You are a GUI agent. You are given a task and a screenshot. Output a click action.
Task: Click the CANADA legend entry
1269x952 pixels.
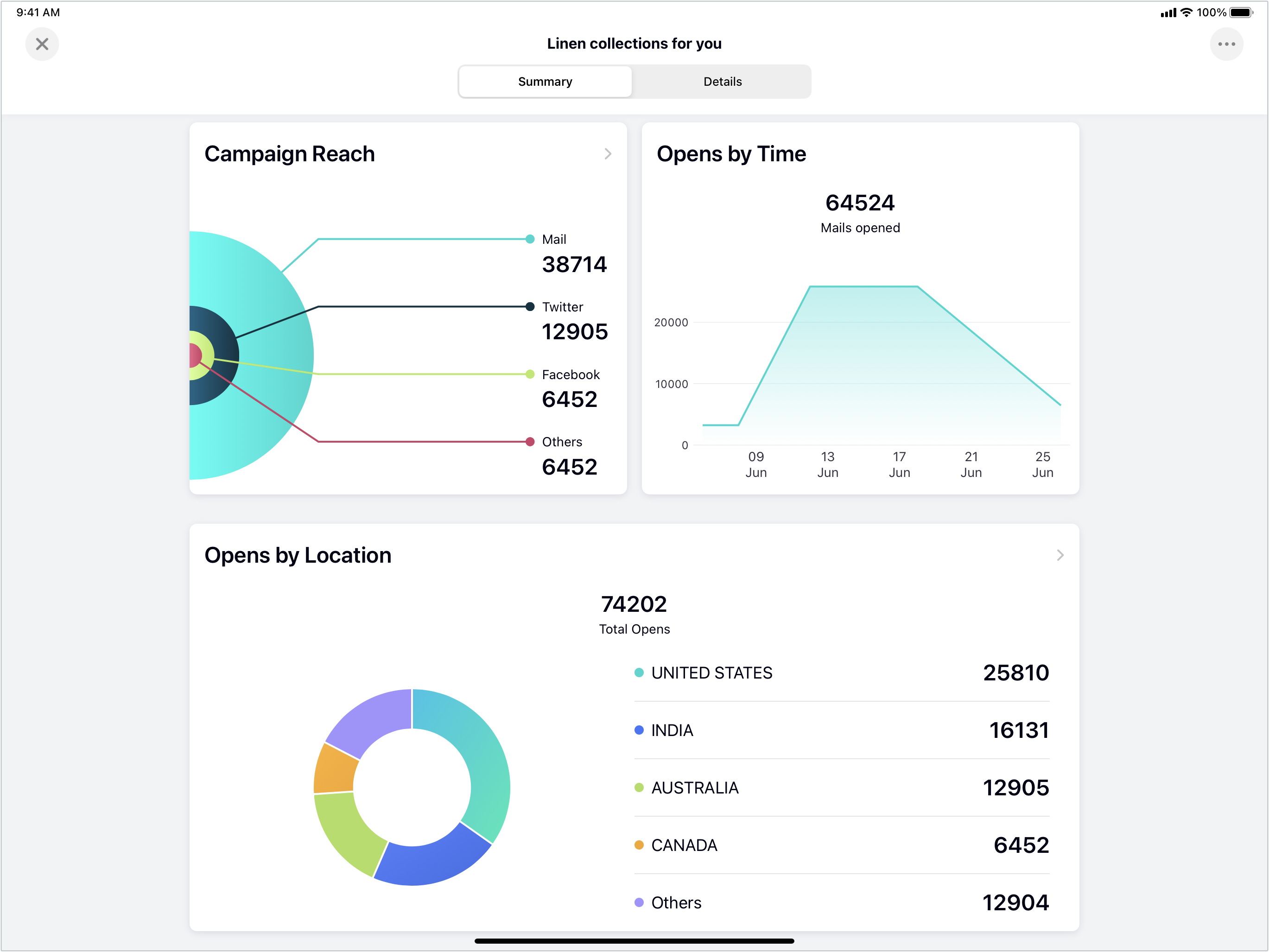tap(684, 845)
